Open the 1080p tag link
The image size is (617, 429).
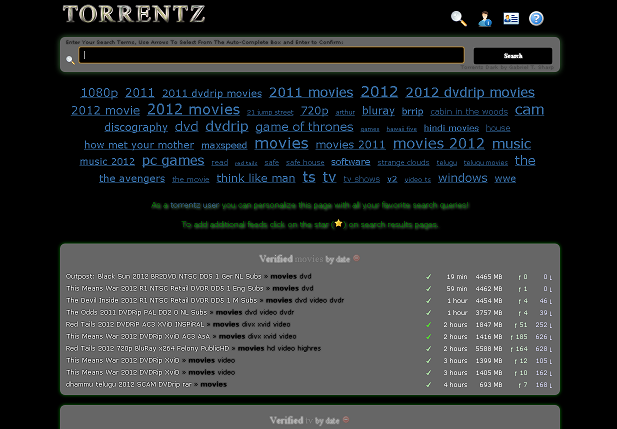point(99,93)
